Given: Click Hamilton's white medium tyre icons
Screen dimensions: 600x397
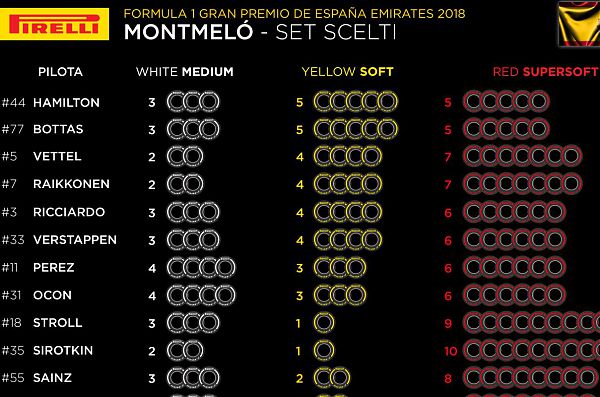Looking at the screenshot, I should [x=193, y=102].
